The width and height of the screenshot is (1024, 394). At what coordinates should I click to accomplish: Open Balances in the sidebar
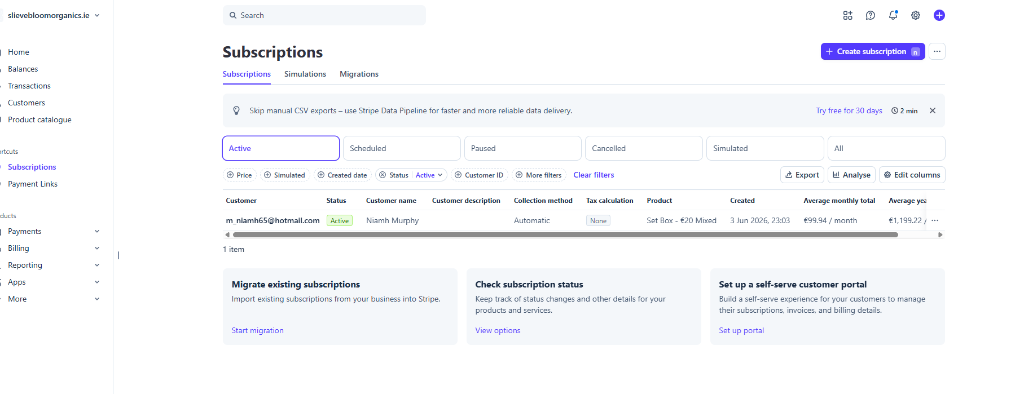tap(23, 69)
